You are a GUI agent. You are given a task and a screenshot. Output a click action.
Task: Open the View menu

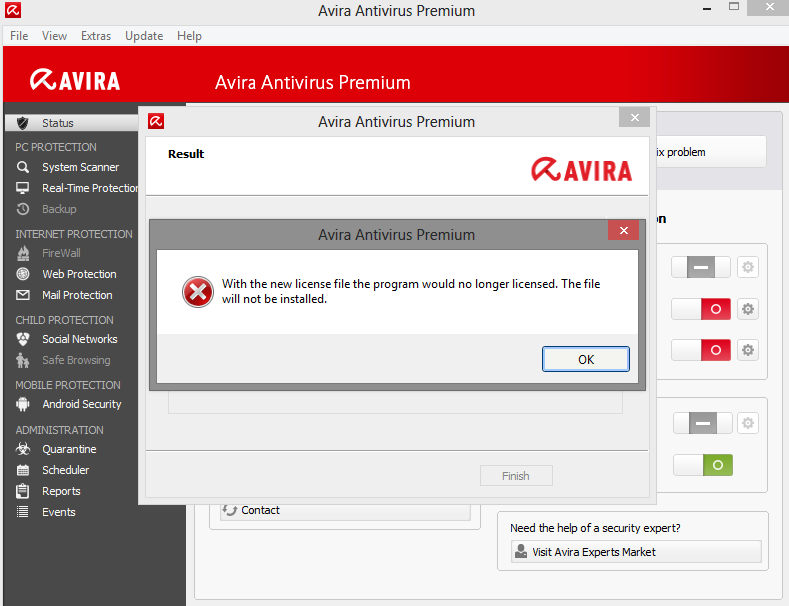pyautogui.click(x=54, y=36)
